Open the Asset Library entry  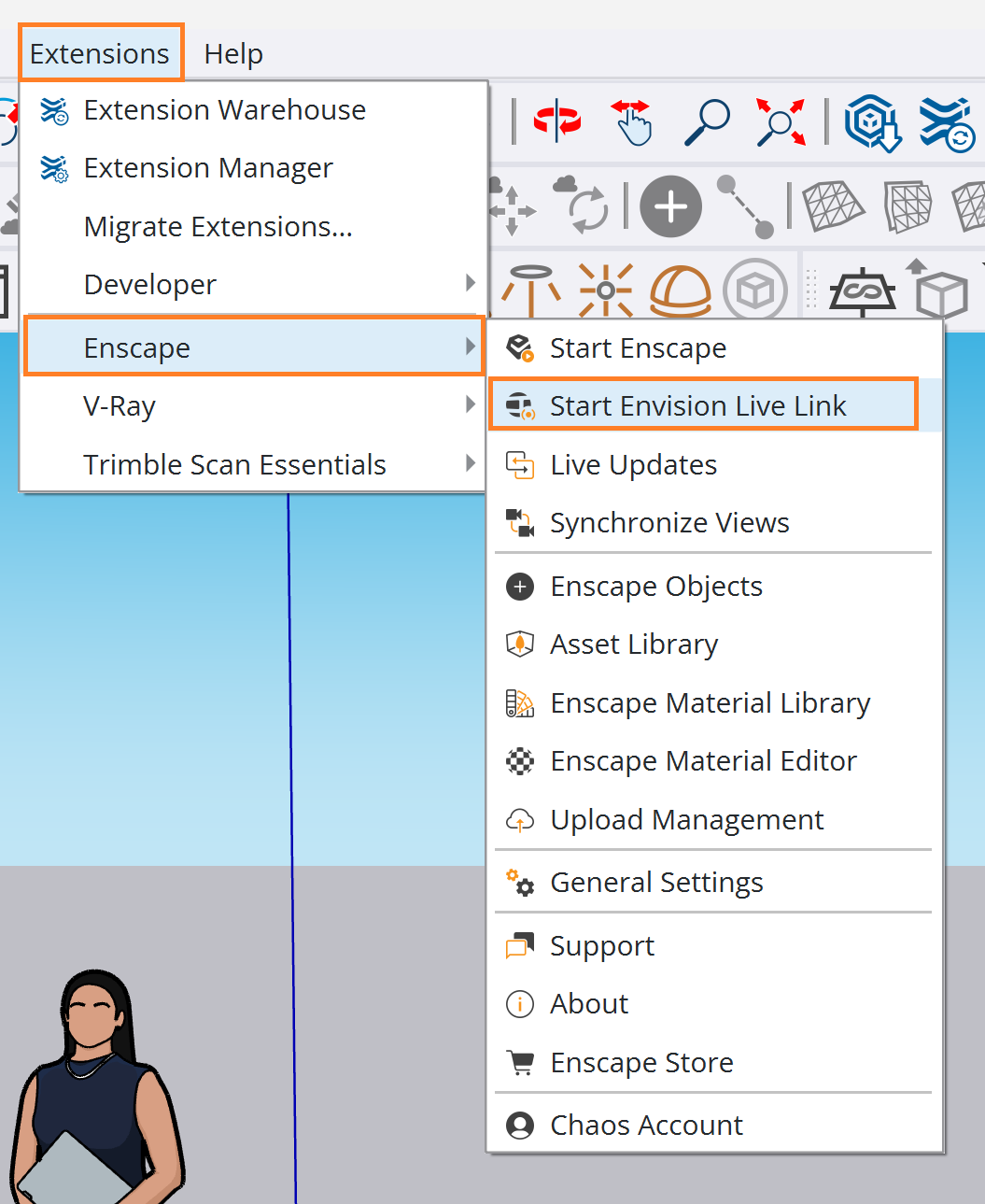pyautogui.click(x=714, y=644)
